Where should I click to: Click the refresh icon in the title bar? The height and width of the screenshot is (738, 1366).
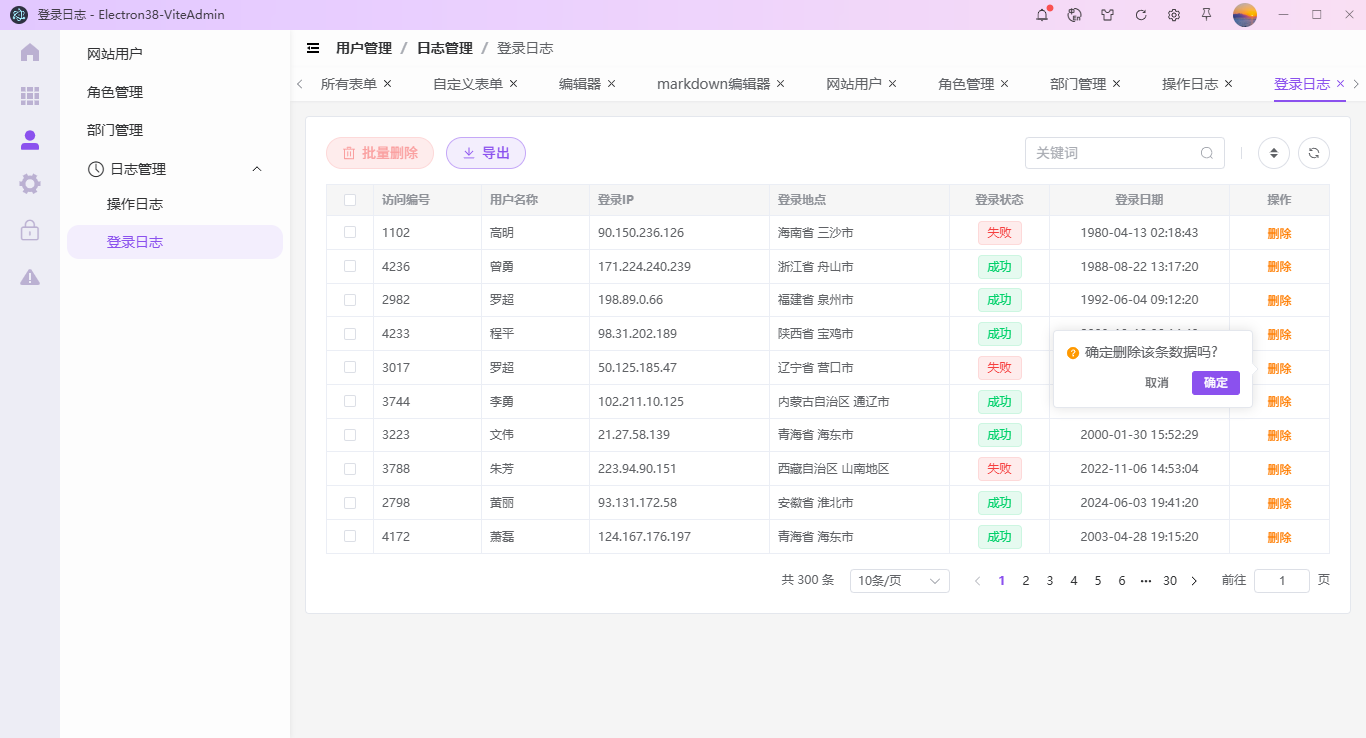coord(1140,15)
